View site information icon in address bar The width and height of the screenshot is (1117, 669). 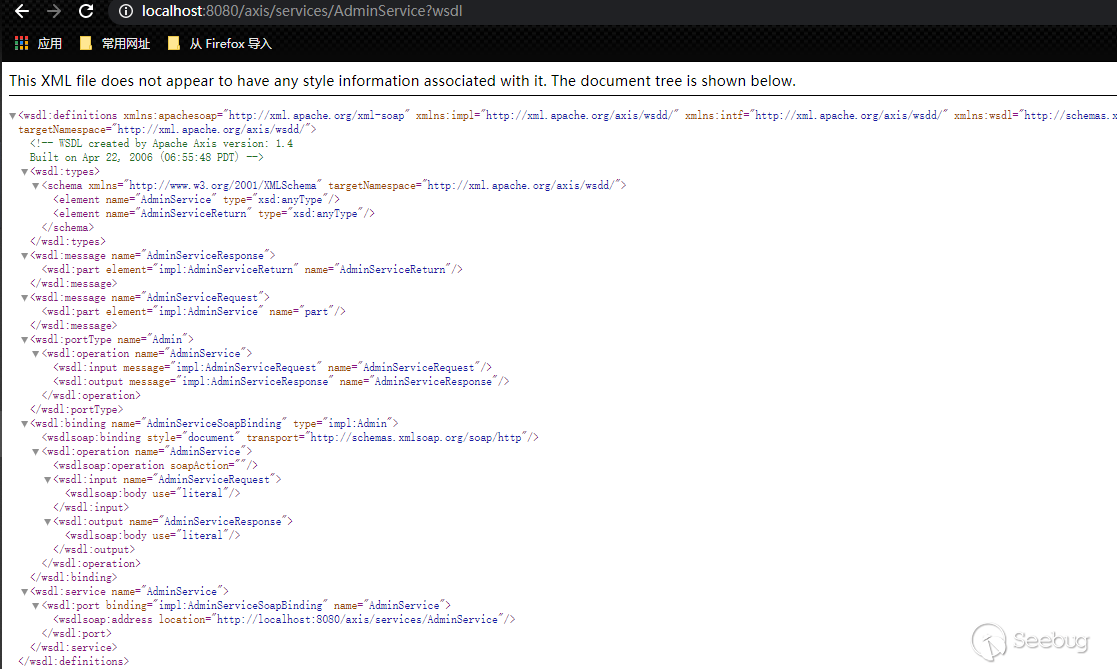(125, 11)
